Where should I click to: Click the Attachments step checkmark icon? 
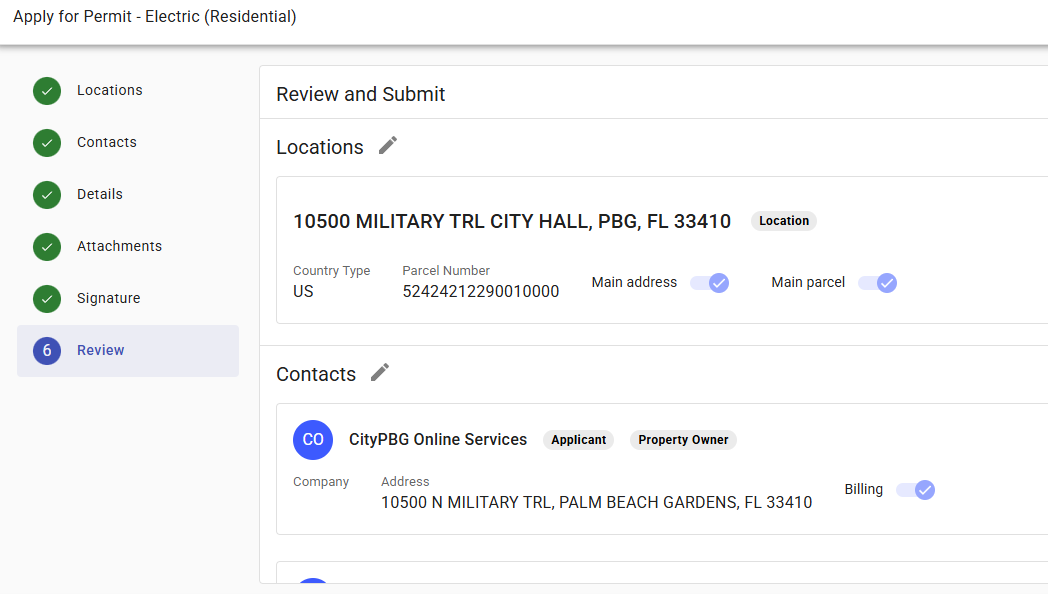pos(46,246)
